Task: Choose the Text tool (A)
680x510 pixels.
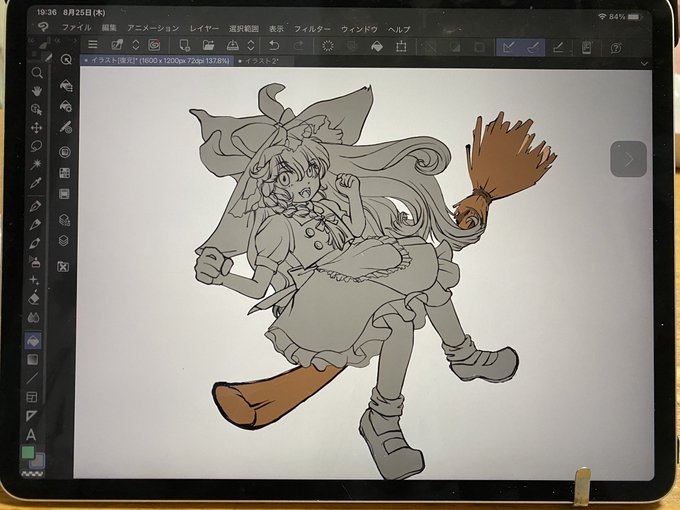Action: tap(31, 435)
